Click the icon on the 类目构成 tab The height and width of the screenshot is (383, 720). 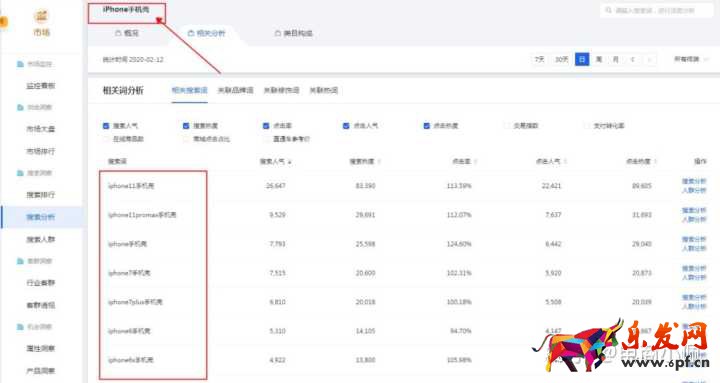277,33
